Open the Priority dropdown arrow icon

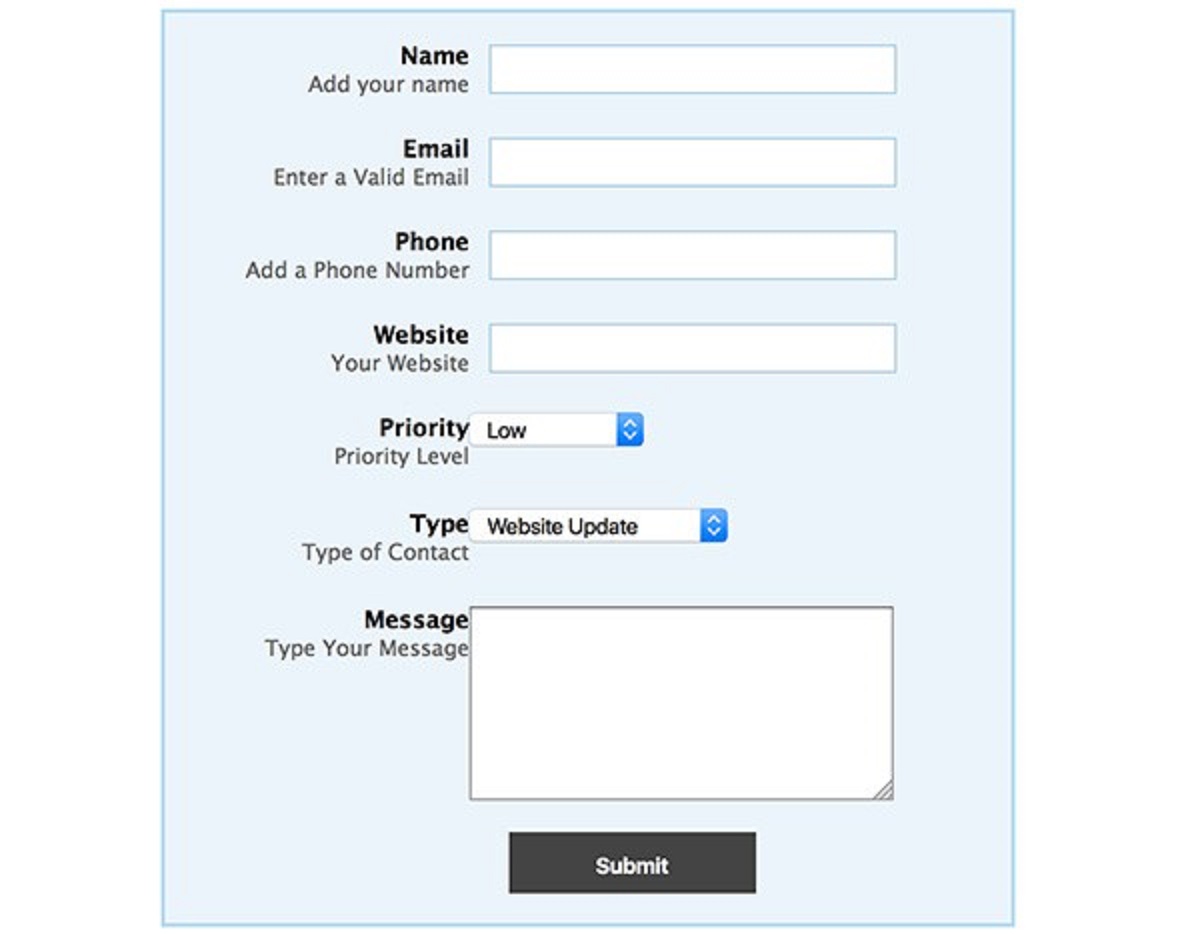pos(629,428)
